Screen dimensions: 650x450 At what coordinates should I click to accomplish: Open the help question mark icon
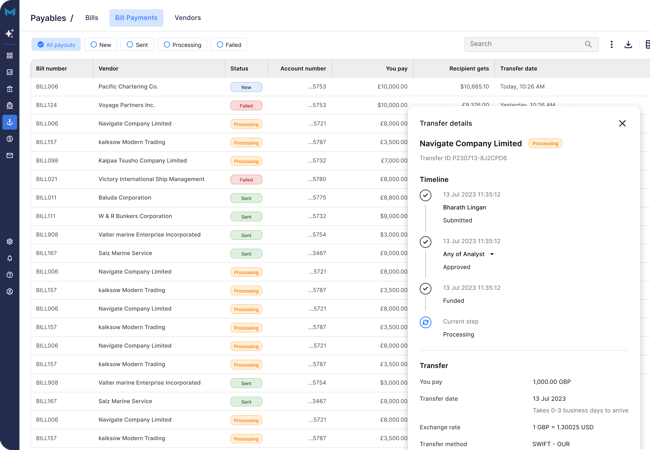pos(10,275)
